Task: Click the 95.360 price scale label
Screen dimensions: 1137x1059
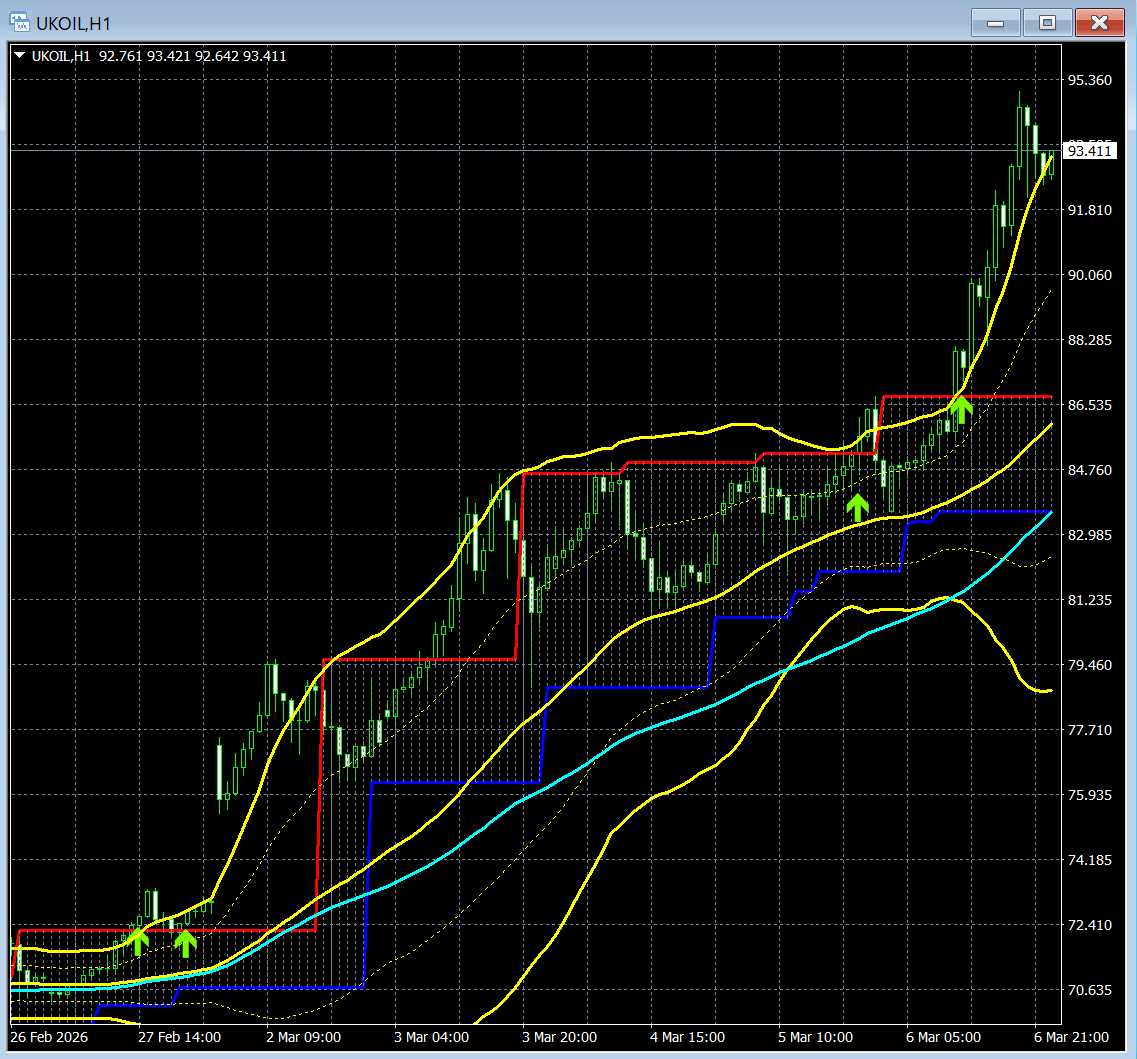Action: tap(1089, 80)
